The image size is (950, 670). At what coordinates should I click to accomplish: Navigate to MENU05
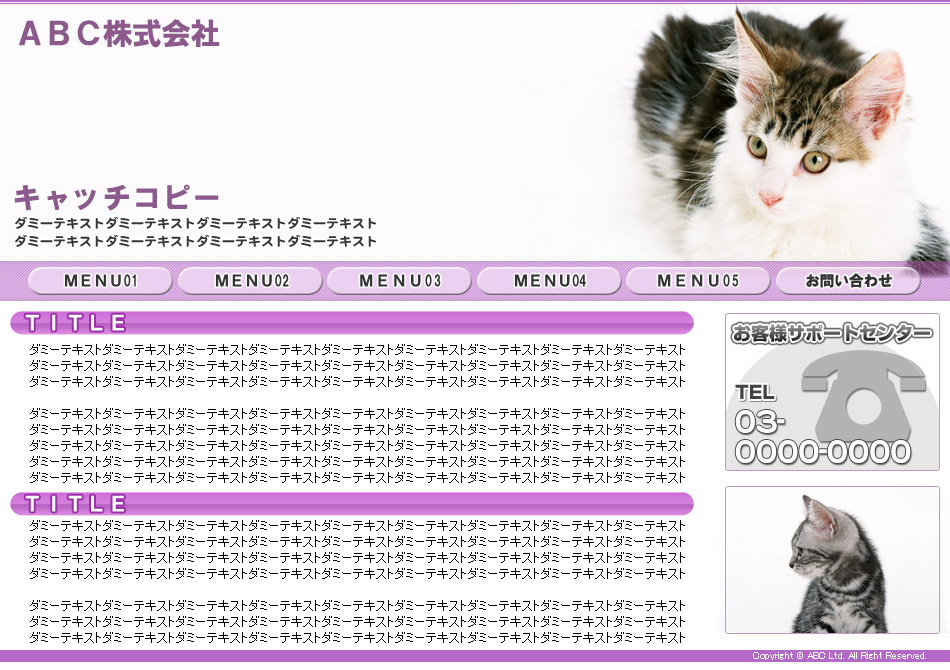[698, 281]
